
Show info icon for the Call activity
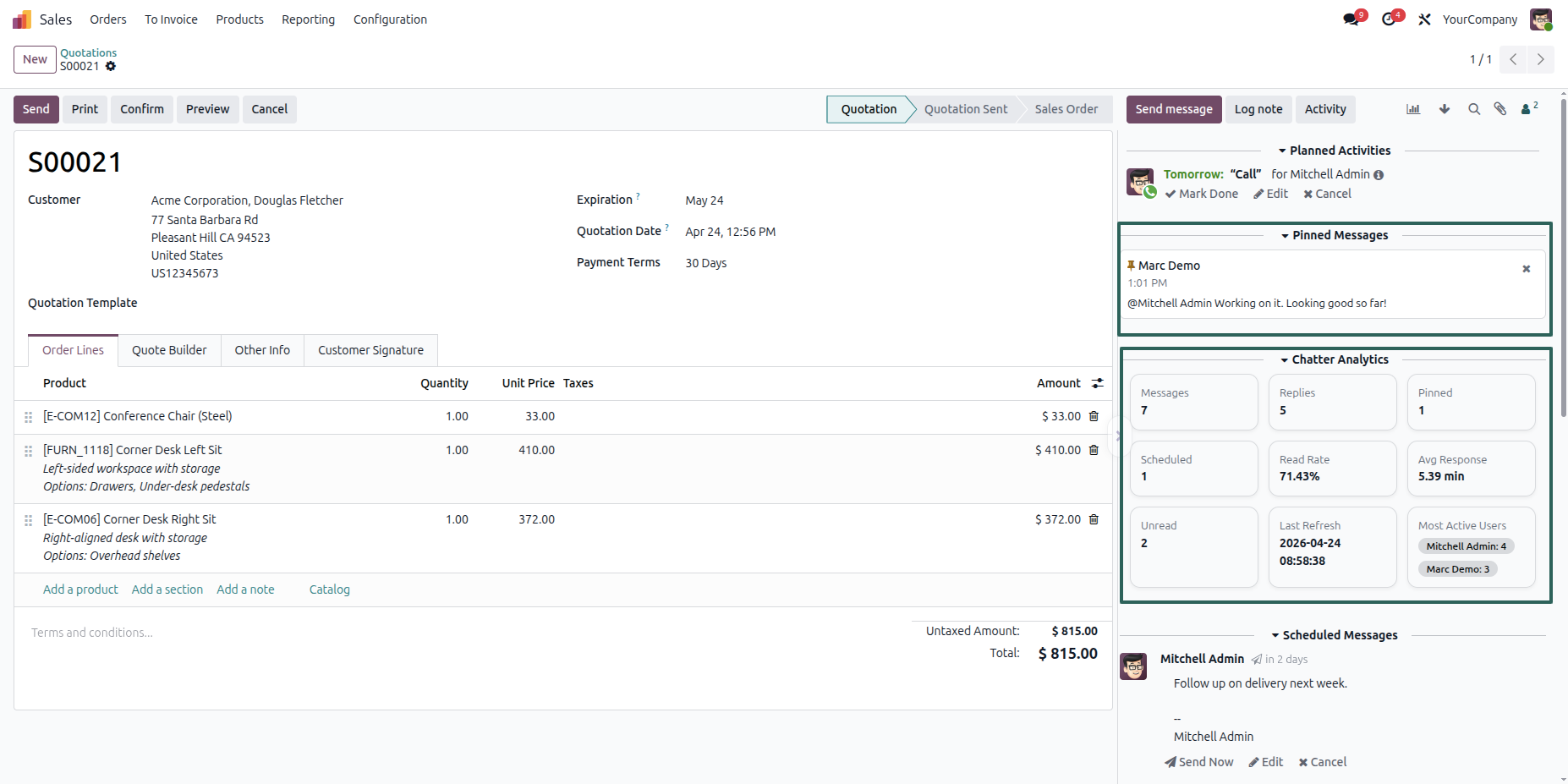coord(1379,175)
